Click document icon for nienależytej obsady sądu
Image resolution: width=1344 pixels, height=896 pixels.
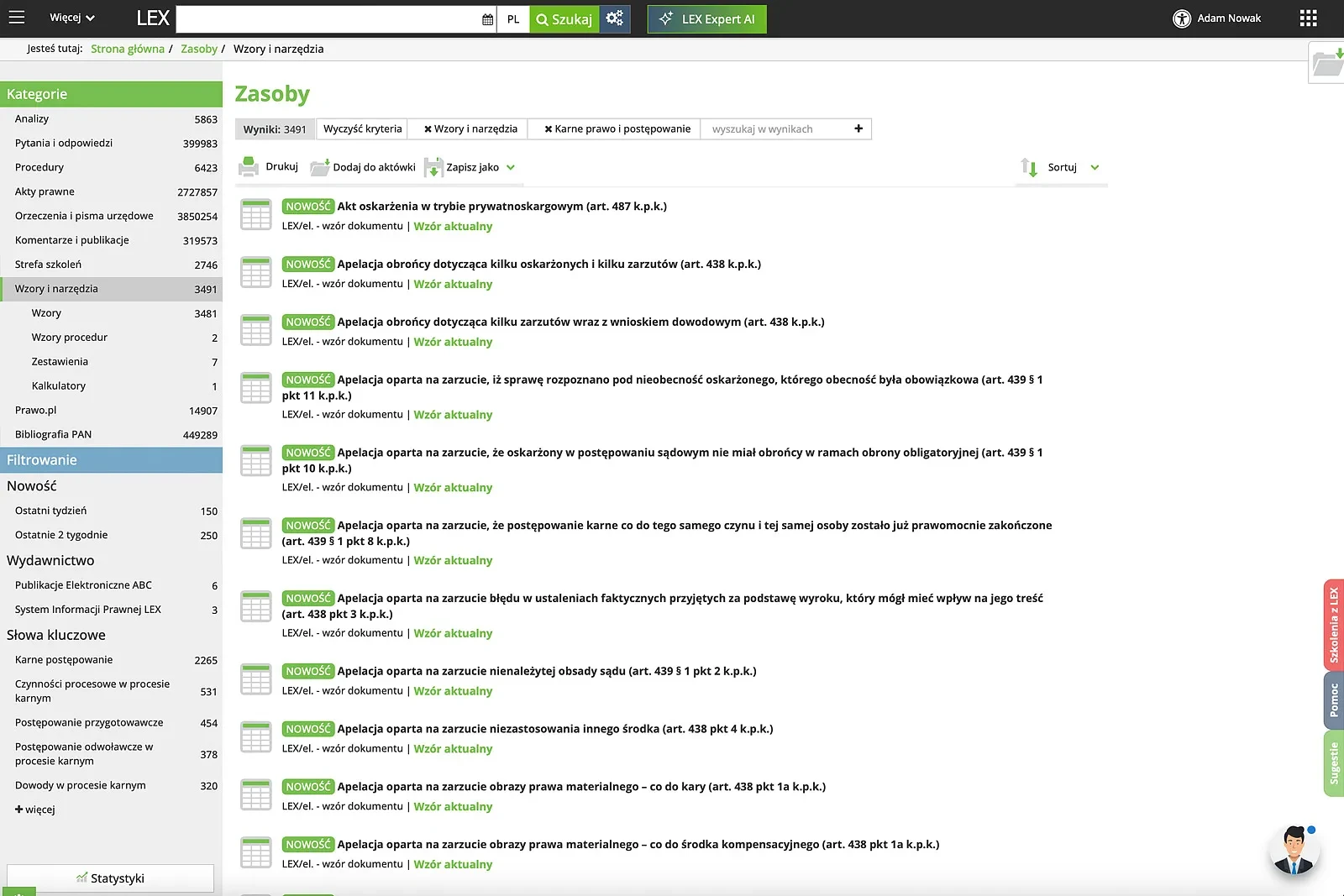click(255, 679)
